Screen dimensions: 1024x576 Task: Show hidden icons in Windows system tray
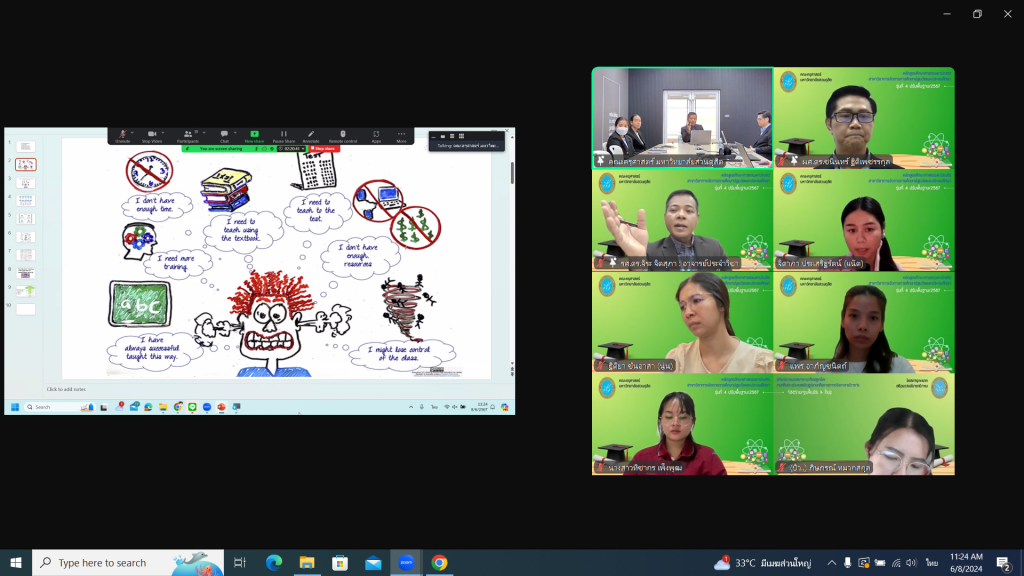click(831, 563)
